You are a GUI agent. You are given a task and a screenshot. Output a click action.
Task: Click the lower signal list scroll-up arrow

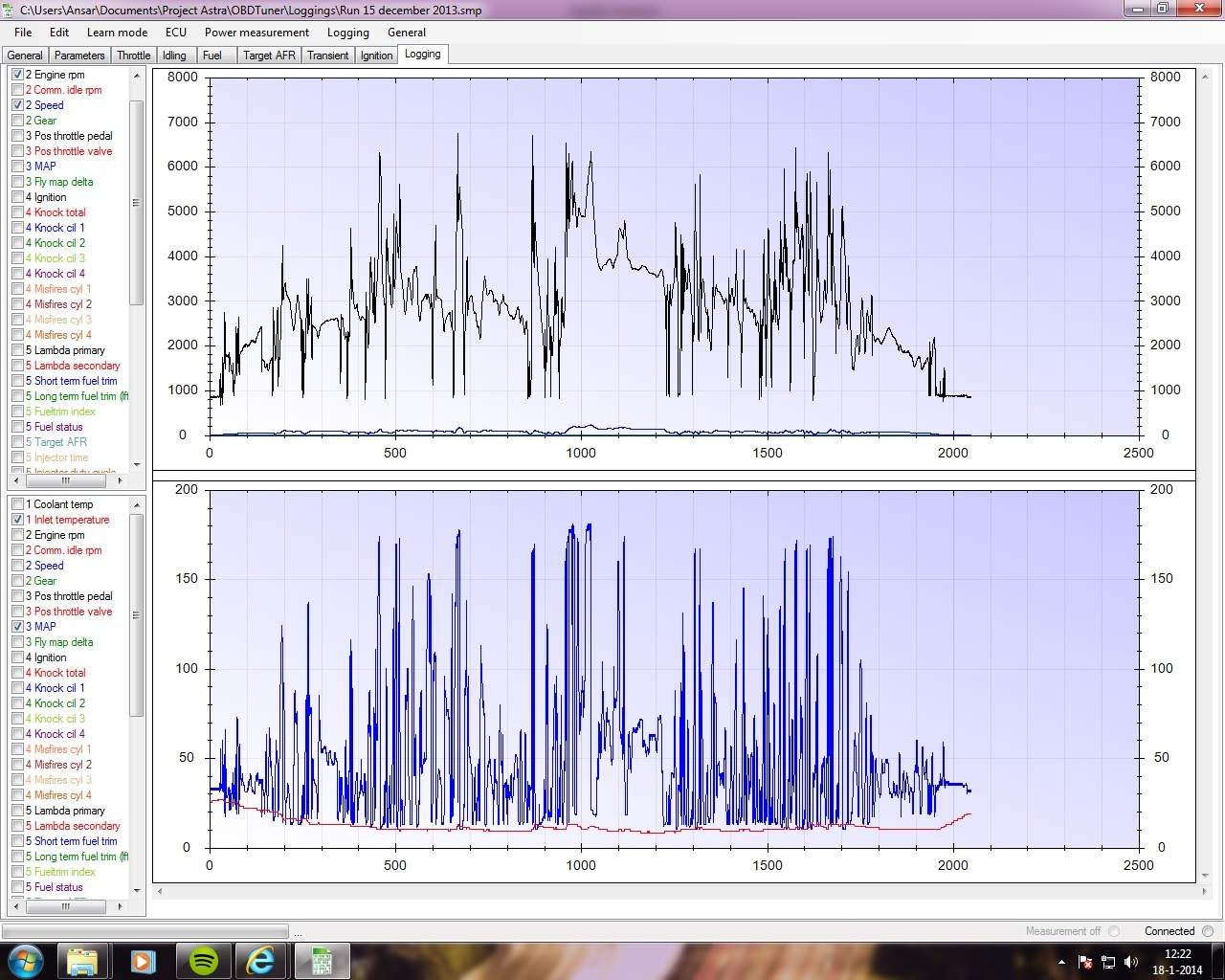tap(136, 504)
